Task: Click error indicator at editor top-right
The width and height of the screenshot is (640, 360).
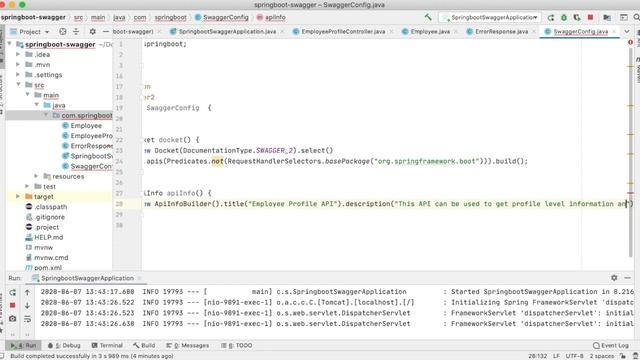Action: (x=630, y=42)
